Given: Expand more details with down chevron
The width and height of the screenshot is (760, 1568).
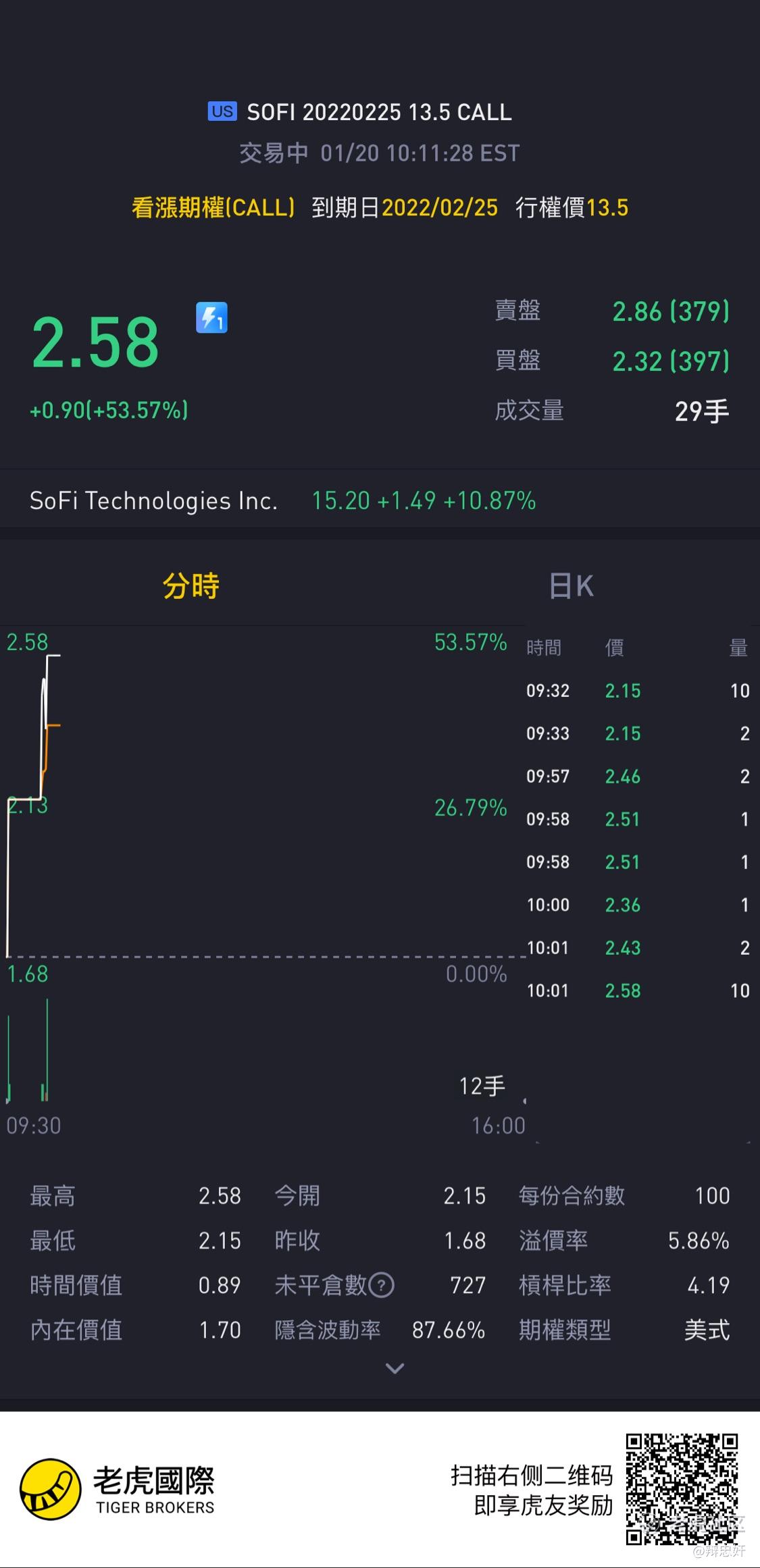Looking at the screenshot, I should click(395, 1368).
